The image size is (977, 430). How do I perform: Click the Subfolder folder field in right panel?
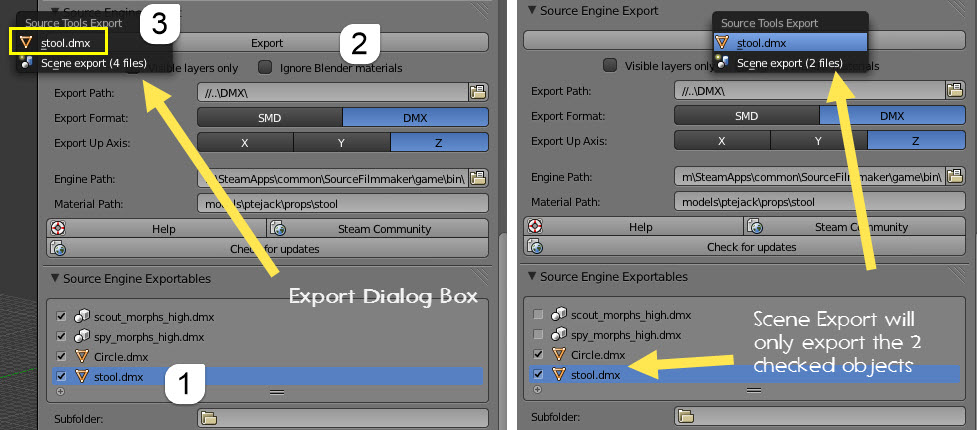tap(819, 415)
